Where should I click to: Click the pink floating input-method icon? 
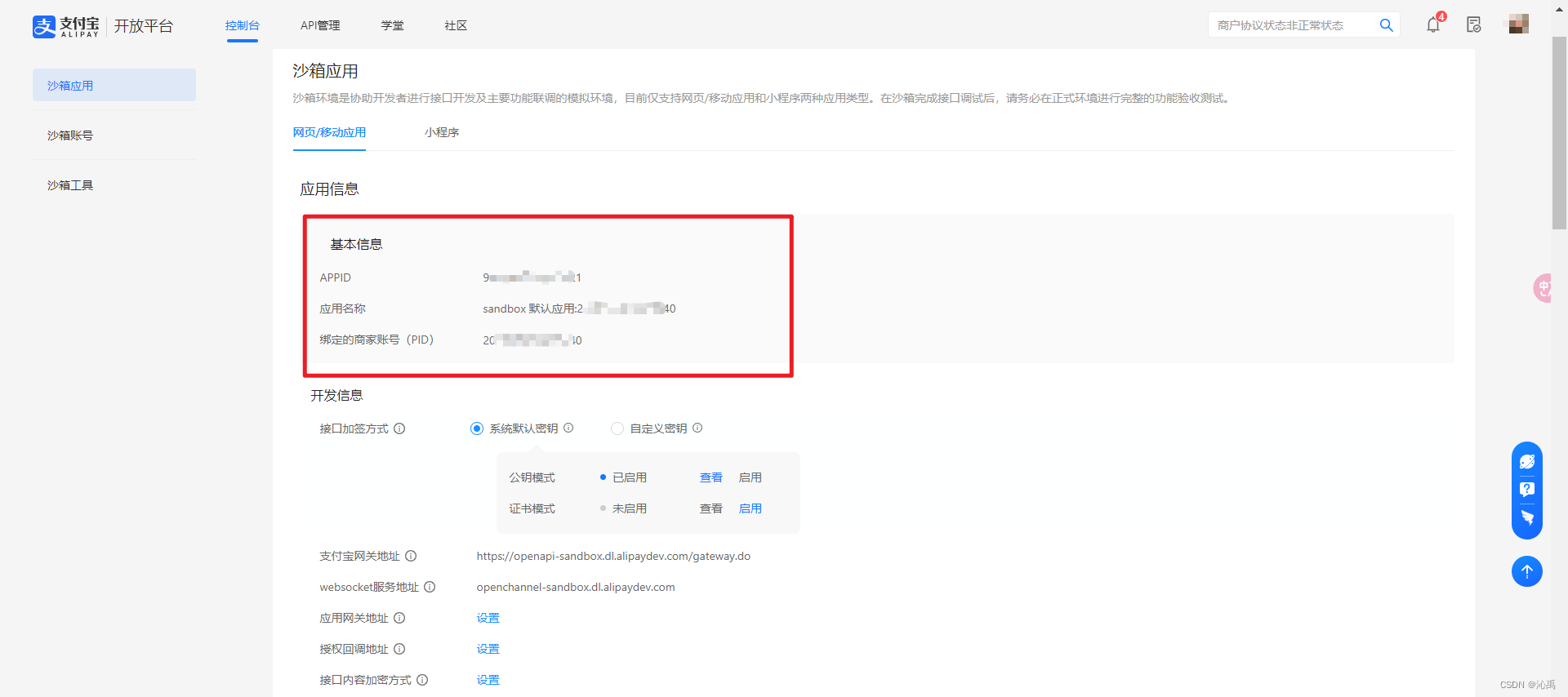coord(1542,287)
